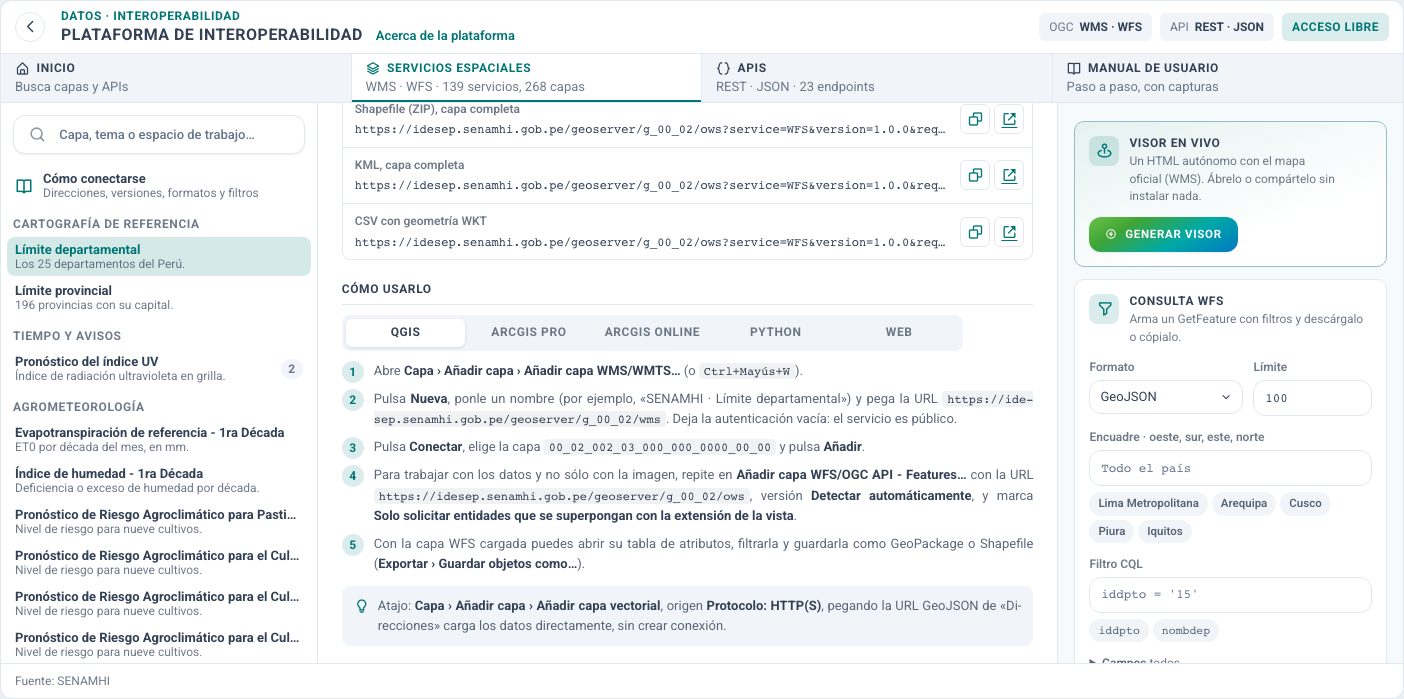Choose the Iquitos extent chip
Screen dimensions: 1404x699
click(1164, 531)
